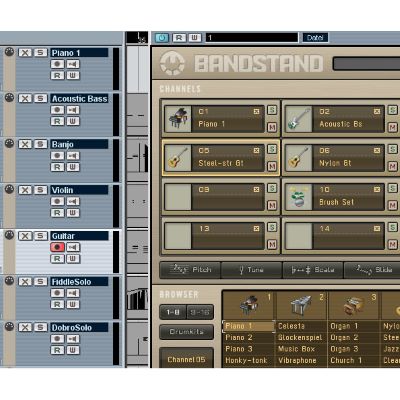Open the chromatic percussion category icon
Image resolution: width=400 pixels, height=400 pixels.
[x=300, y=305]
